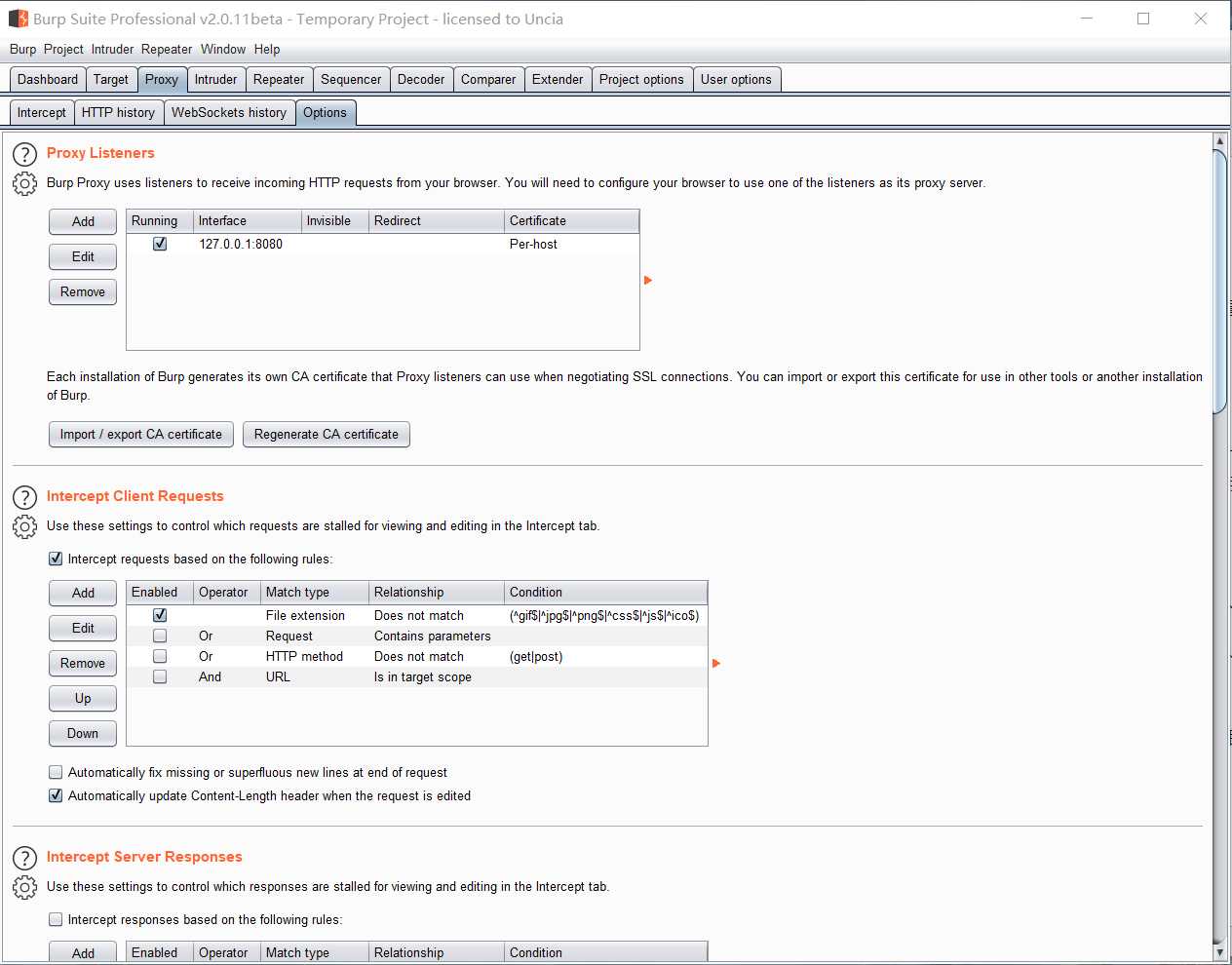
Task: Sort listeners by Certificate column header
Action: tap(572, 220)
